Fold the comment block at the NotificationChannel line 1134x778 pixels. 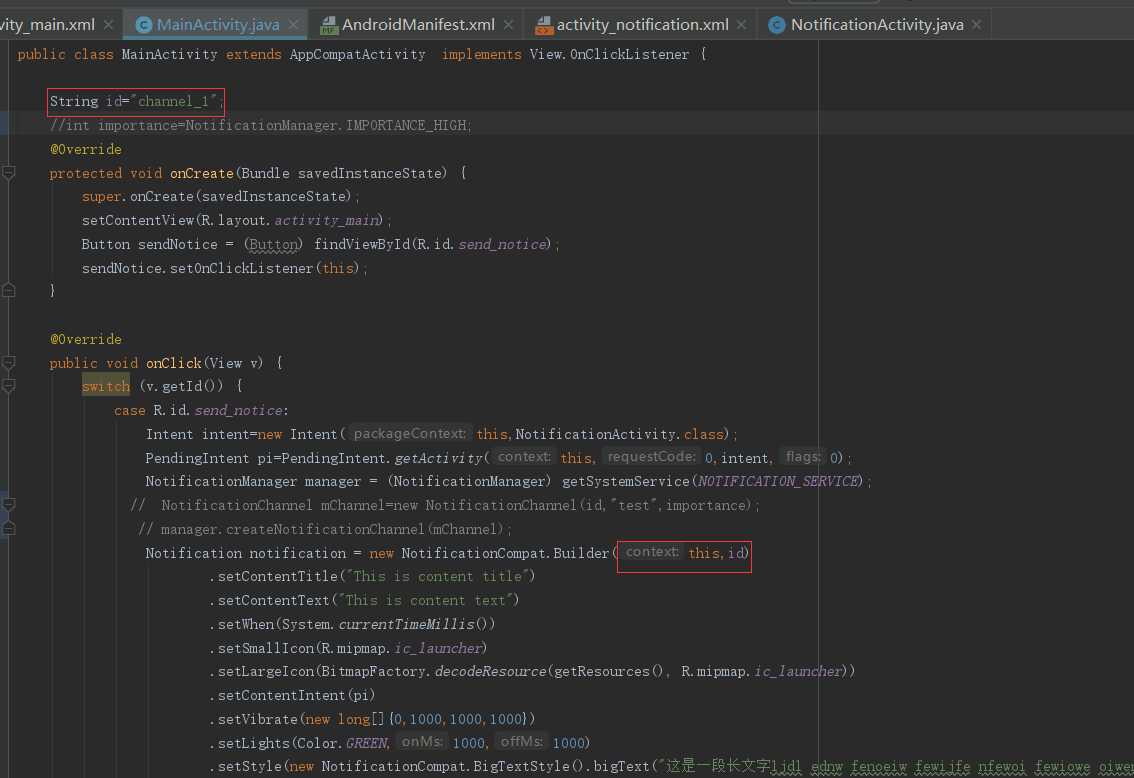9,504
